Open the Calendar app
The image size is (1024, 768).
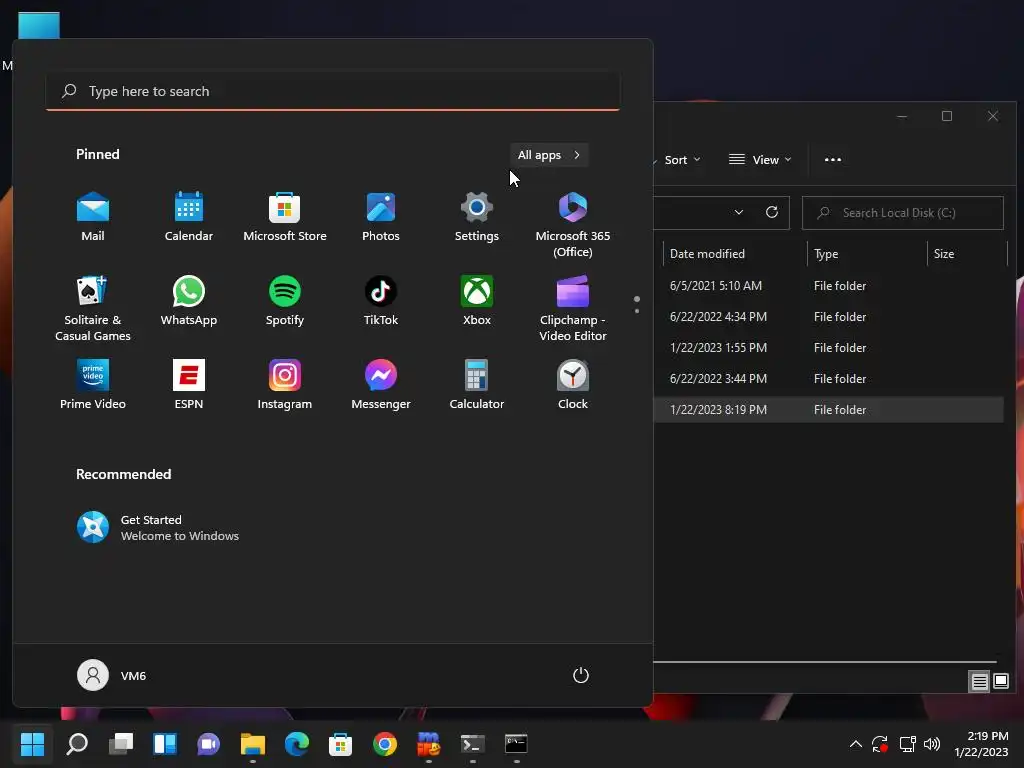[x=189, y=217]
